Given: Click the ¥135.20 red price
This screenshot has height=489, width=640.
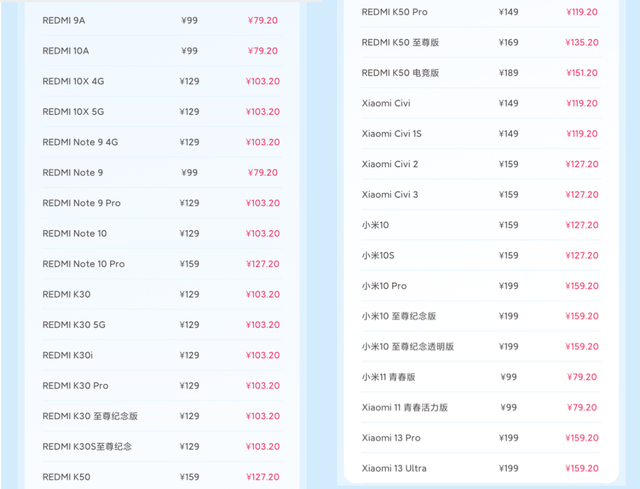Looking at the screenshot, I should tap(575, 43).
